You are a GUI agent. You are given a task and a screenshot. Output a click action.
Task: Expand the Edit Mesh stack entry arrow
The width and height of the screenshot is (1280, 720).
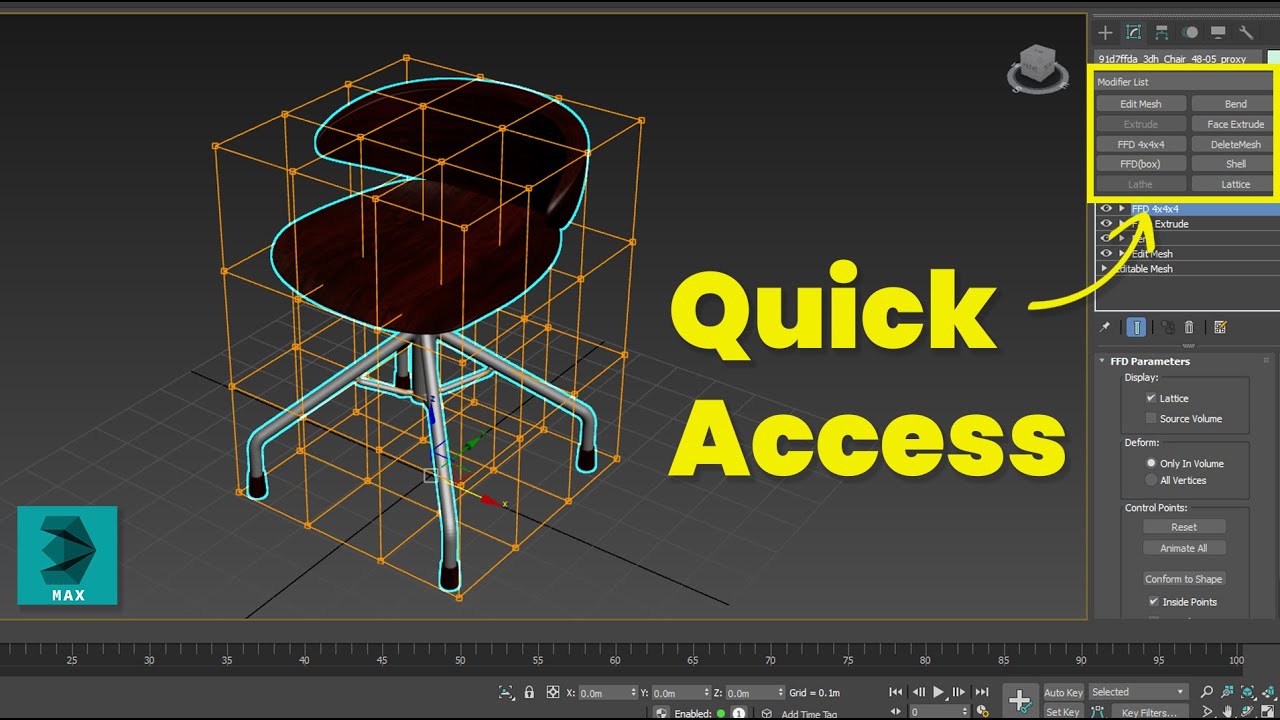[x=1122, y=254]
